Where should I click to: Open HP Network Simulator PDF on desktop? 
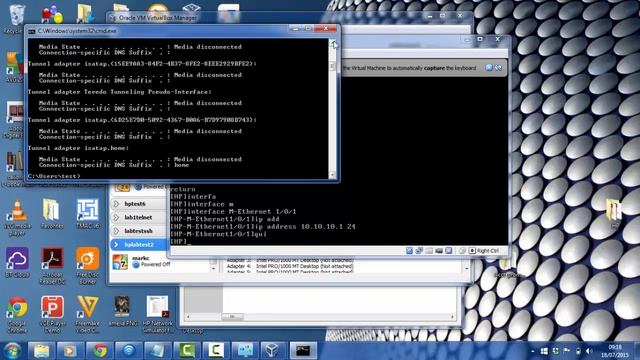click(x=158, y=313)
